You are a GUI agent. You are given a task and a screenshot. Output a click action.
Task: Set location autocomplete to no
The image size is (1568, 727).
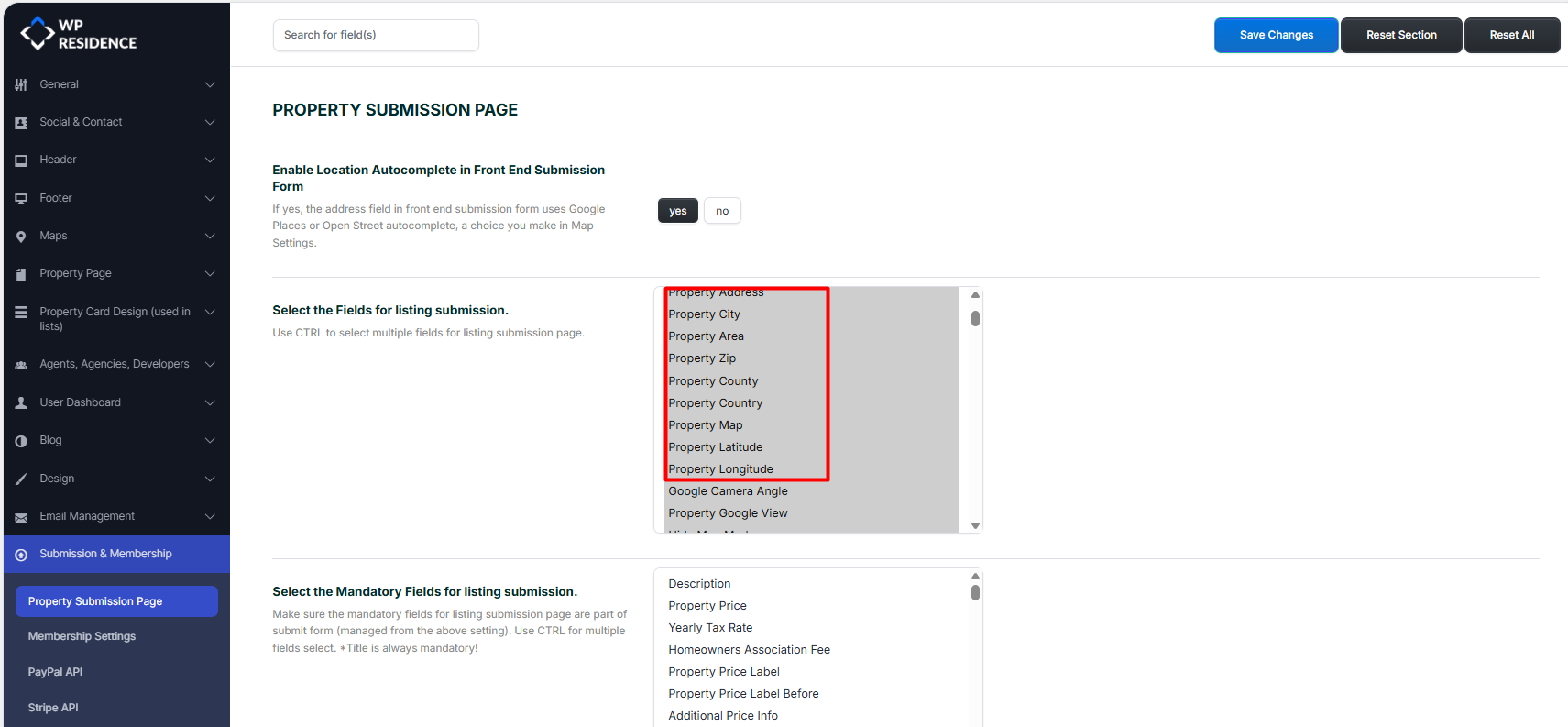(722, 211)
